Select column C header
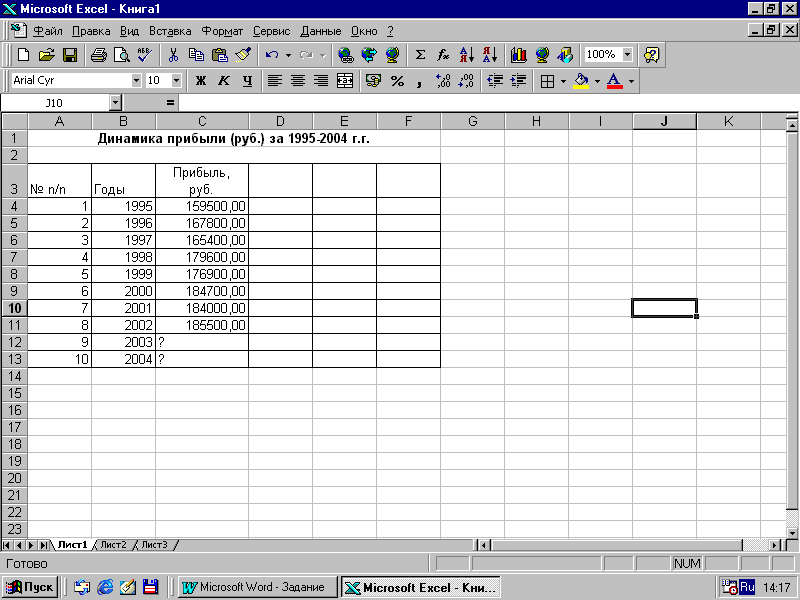 coord(202,121)
